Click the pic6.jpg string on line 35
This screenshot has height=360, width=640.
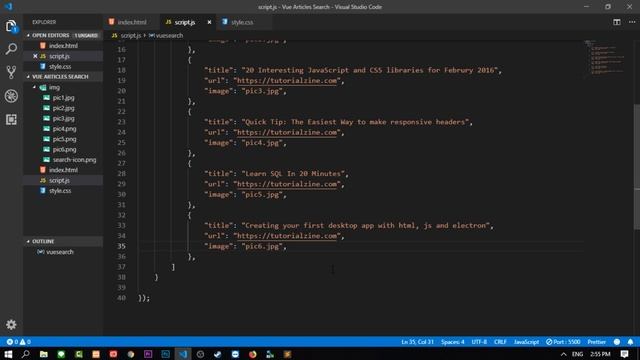[x=262, y=246]
